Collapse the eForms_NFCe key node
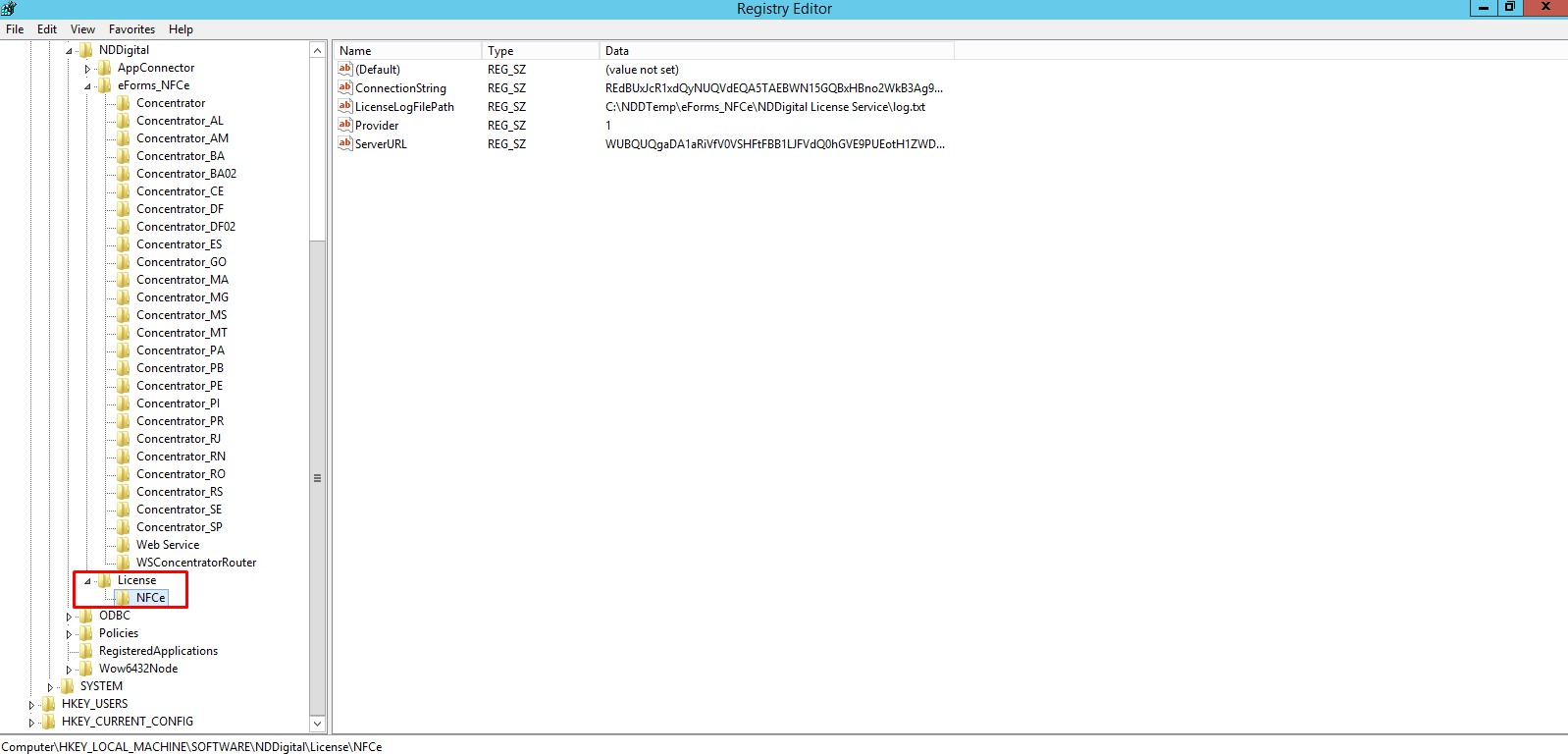Screen dimensions: 1568x754 (x=87, y=86)
